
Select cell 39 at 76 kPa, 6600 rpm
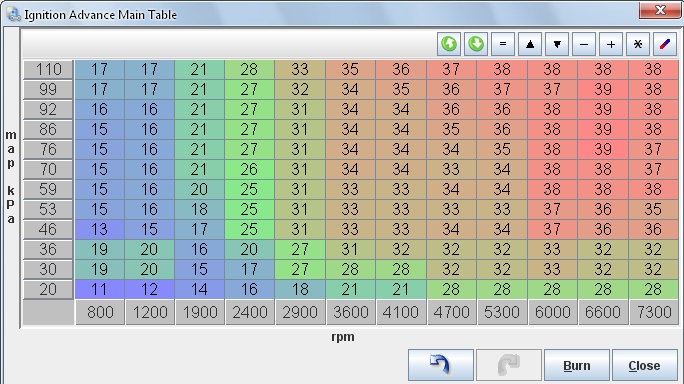click(x=603, y=150)
